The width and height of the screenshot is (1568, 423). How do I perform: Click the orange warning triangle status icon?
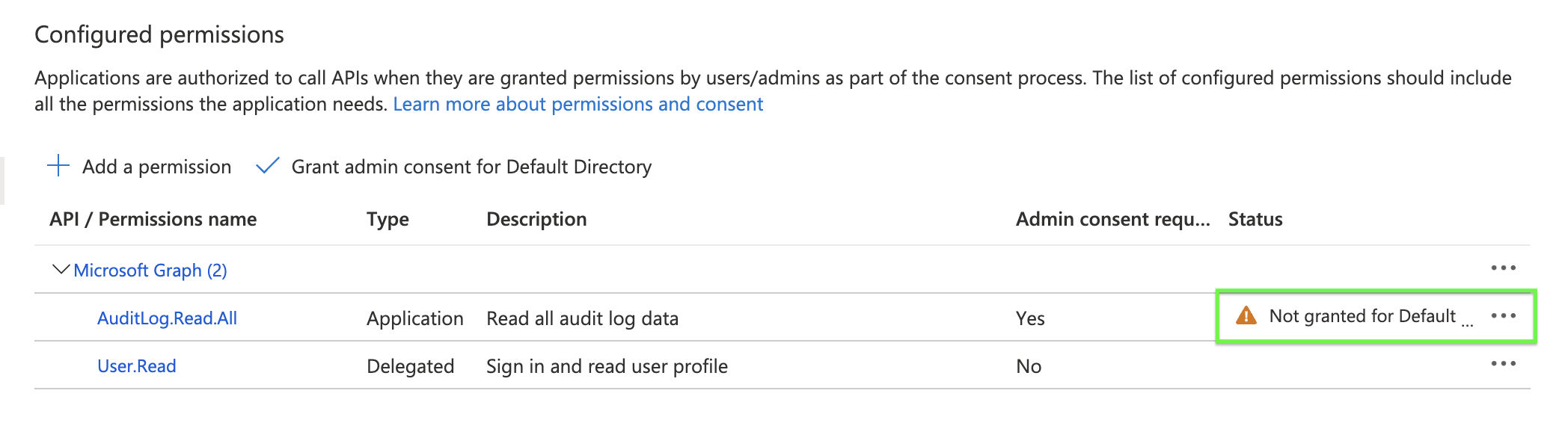pos(1246,316)
